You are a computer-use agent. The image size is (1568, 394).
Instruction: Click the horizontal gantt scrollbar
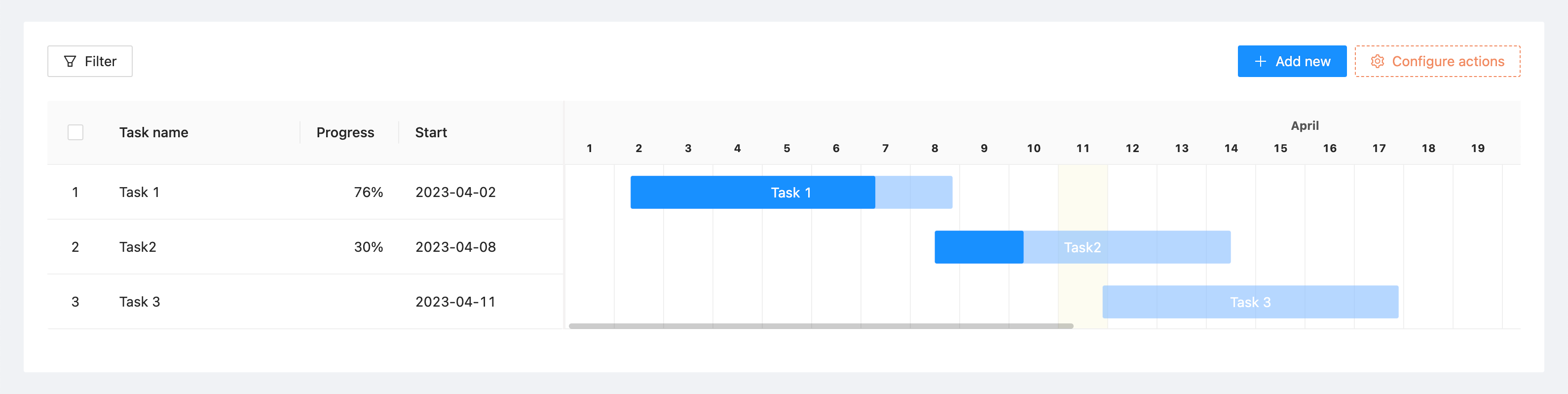(x=820, y=326)
